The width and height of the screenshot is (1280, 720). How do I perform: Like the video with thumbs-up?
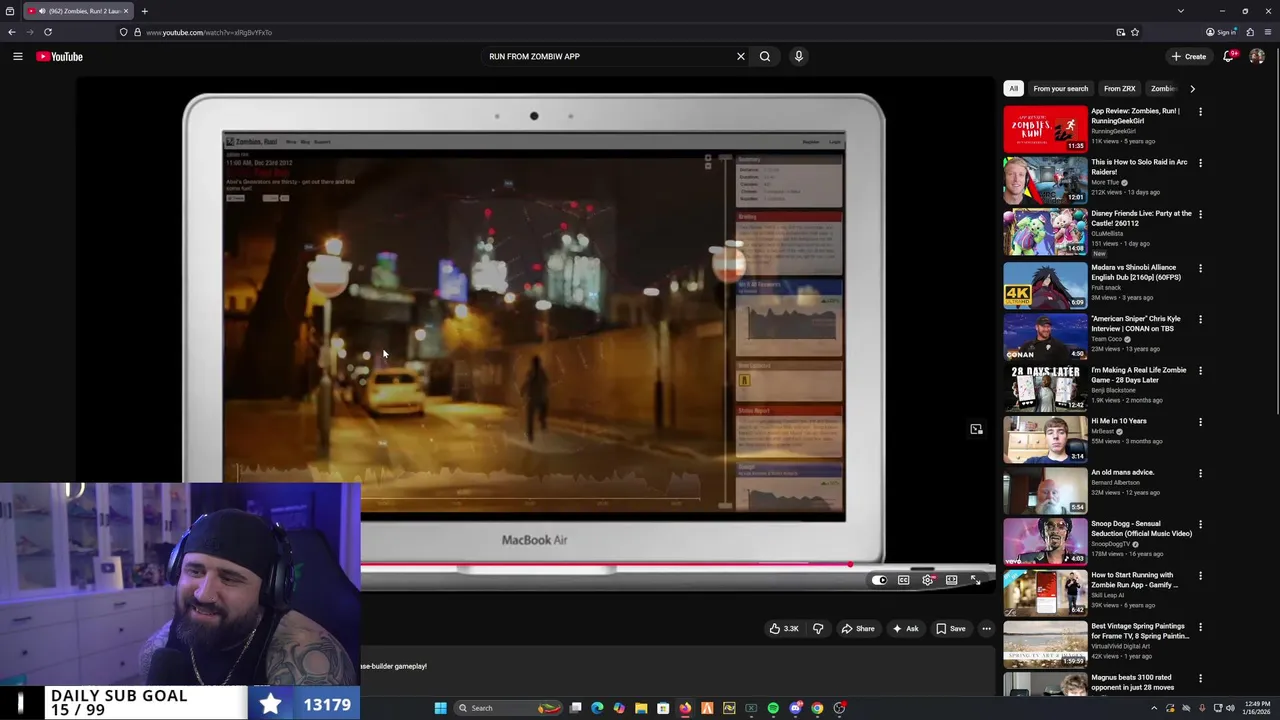pyautogui.click(x=784, y=629)
